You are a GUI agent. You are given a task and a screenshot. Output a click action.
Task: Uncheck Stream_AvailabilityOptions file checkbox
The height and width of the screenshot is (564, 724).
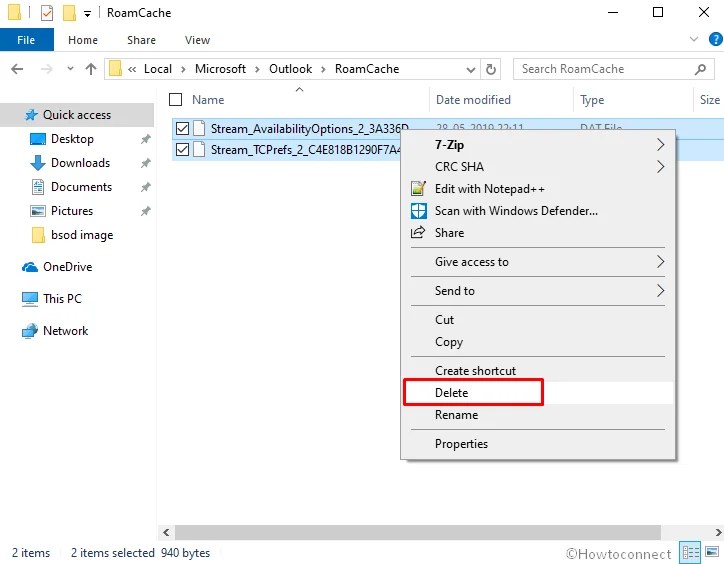[x=182, y=128]
